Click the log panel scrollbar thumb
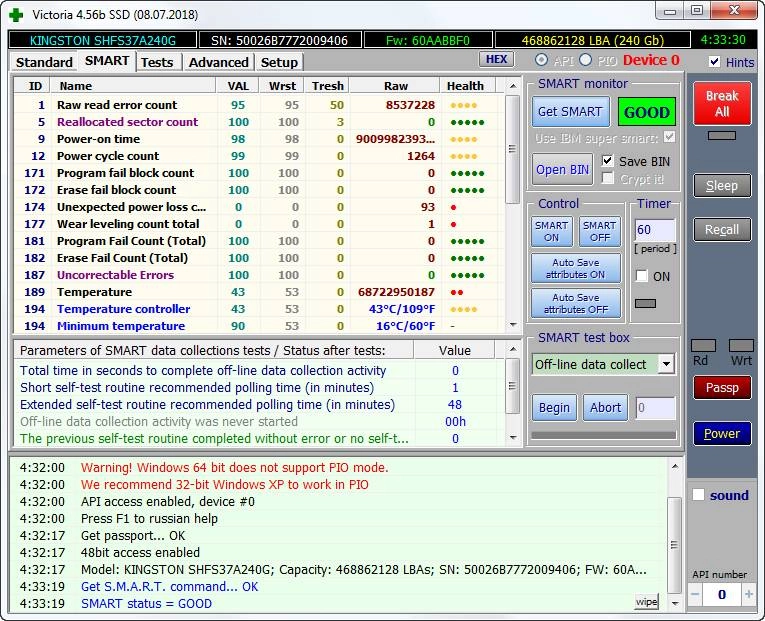Screen dimensions: 765x621 click(674, 545)
